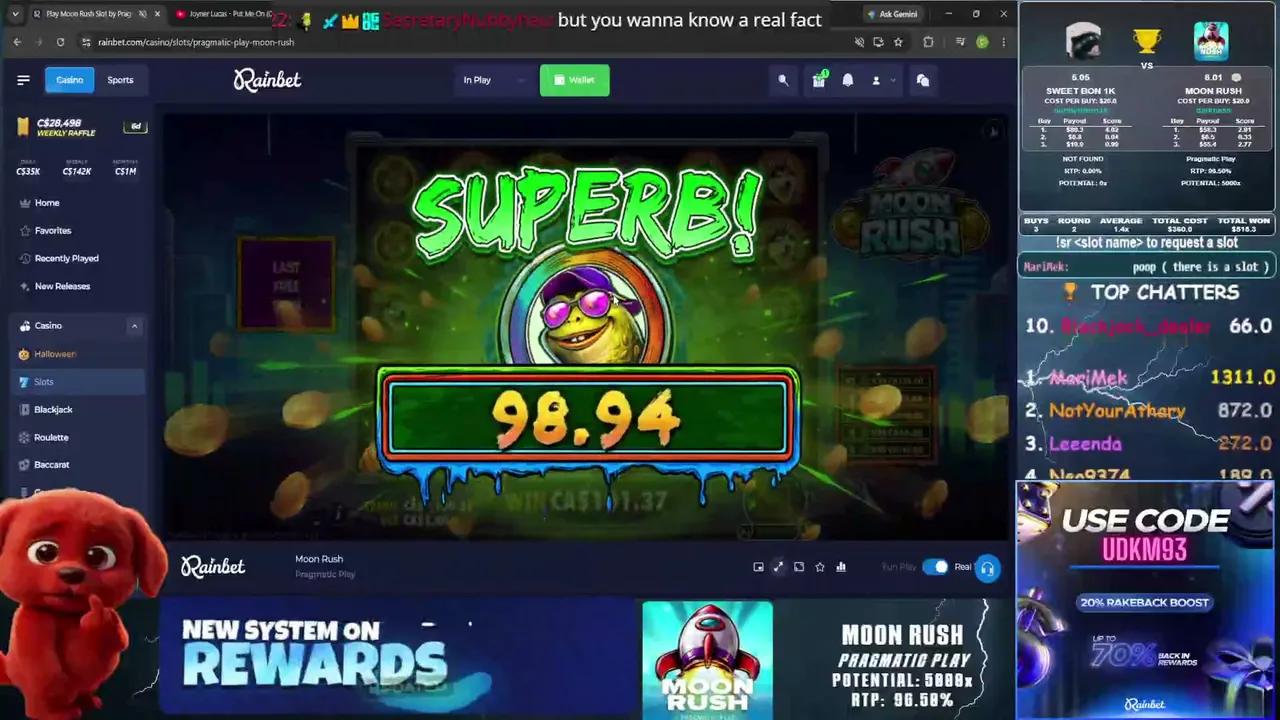Open browser extensions puzzle icon
This screenshot has width=1280, height=720.
pyautogui.click(x=928, y=42)
